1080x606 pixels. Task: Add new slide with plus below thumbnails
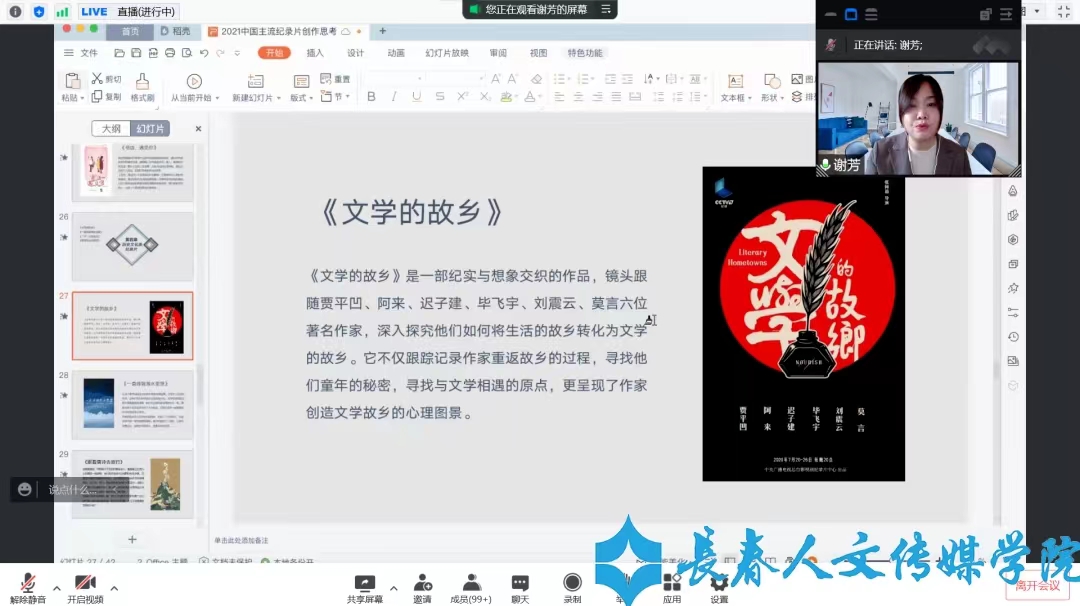click(132, 540)
